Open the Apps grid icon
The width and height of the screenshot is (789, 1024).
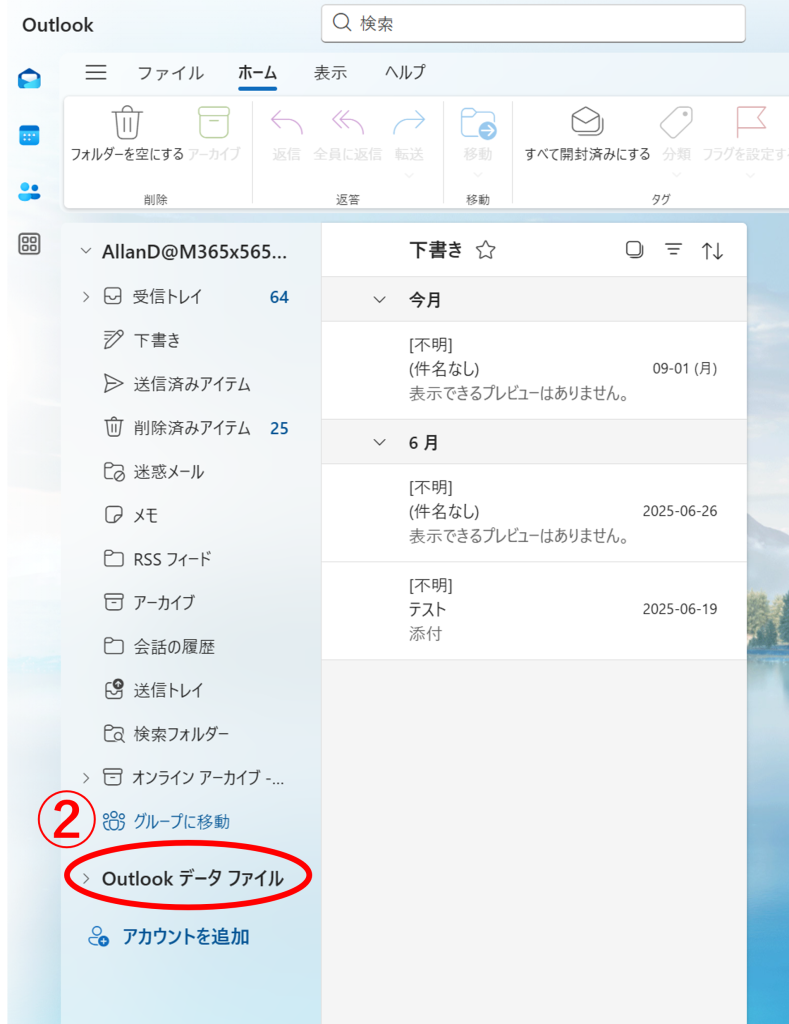point(30,244)
